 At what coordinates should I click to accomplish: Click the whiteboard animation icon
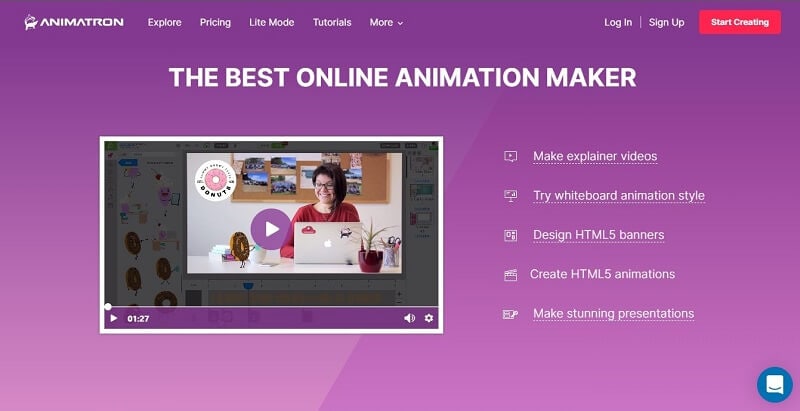pyautogui.click(x=511, y=196)
